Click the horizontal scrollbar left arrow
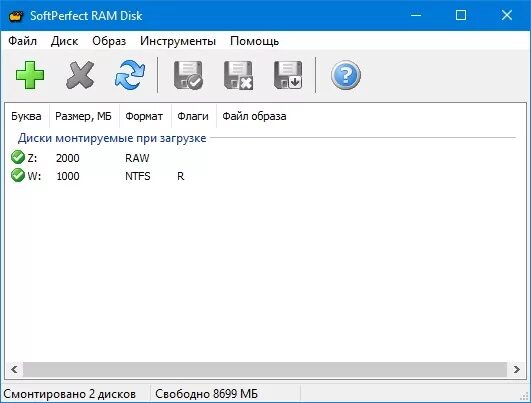 [x=14, y=369]
